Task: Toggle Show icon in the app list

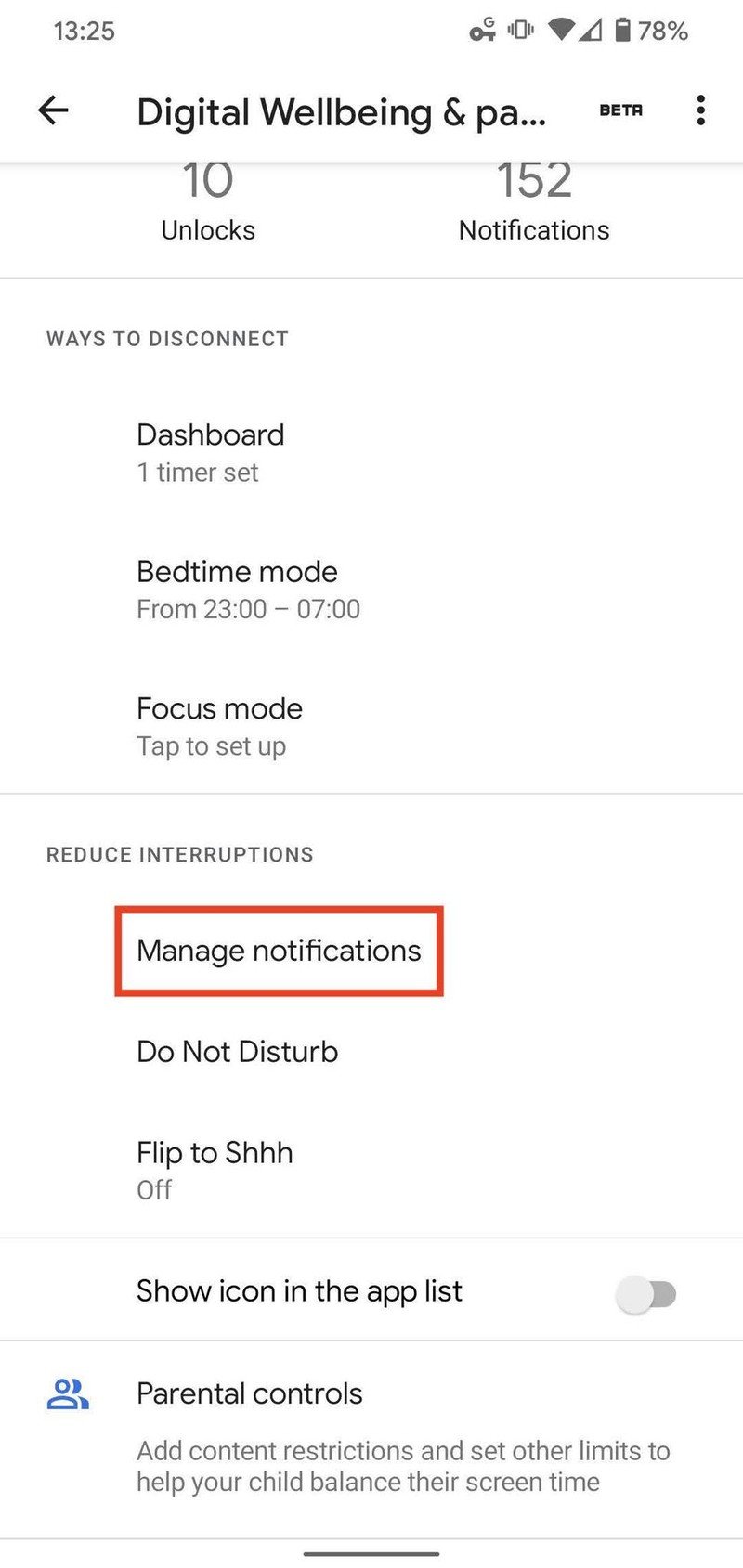Action: coord(647,1293)
